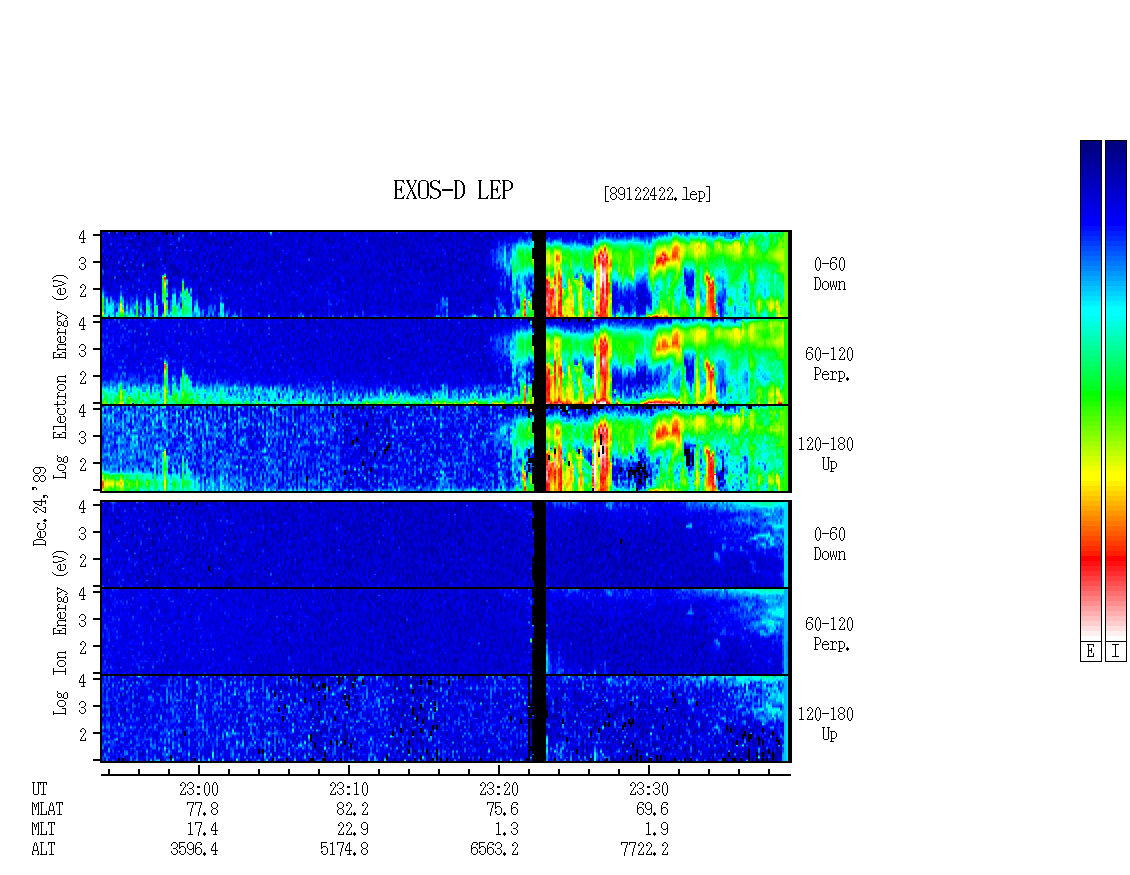Click the altitude value '5174.8'
This screenshot has height=875, width=1130.
click(344, 850)
